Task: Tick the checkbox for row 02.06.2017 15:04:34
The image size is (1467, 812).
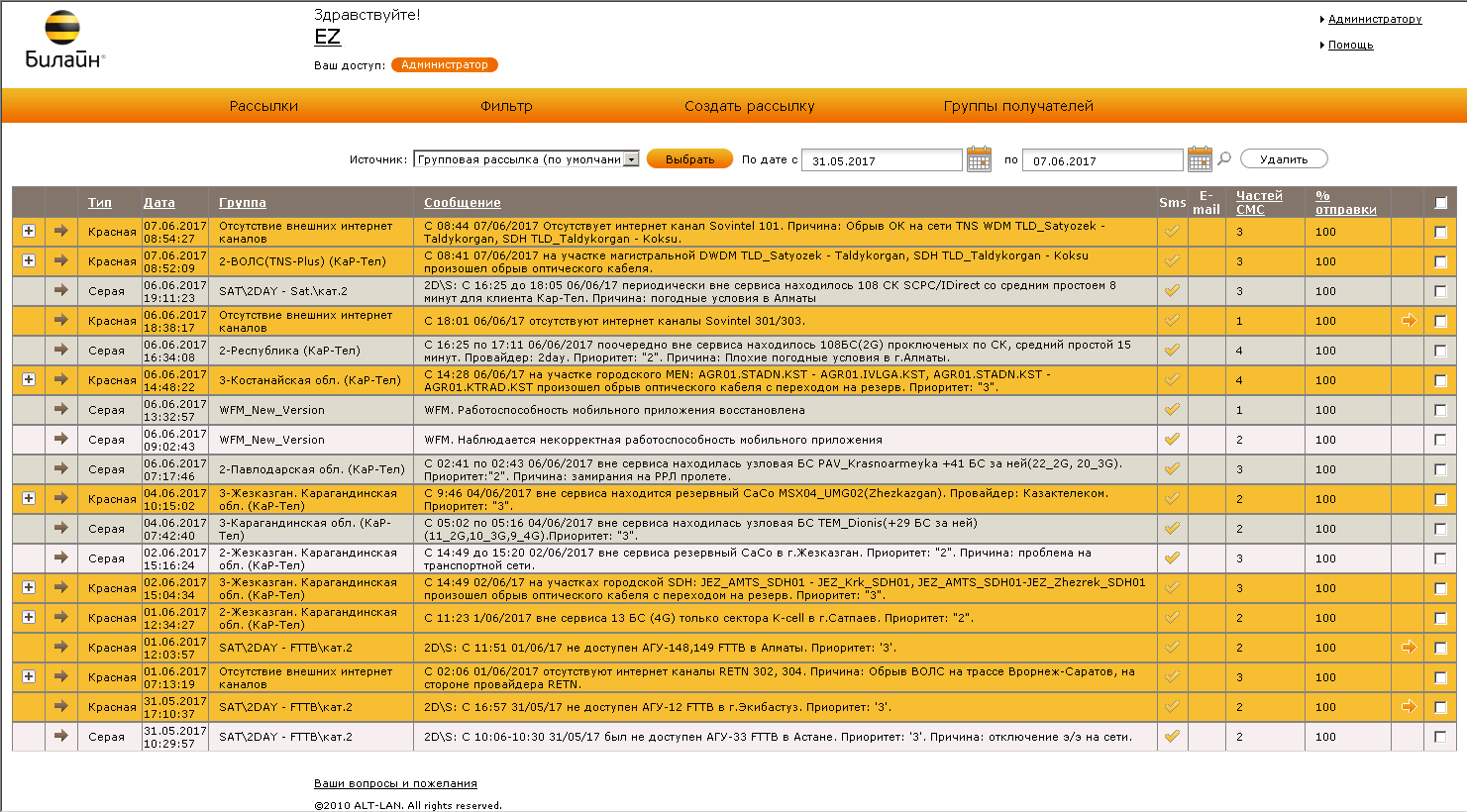Action: [1440, 588]
